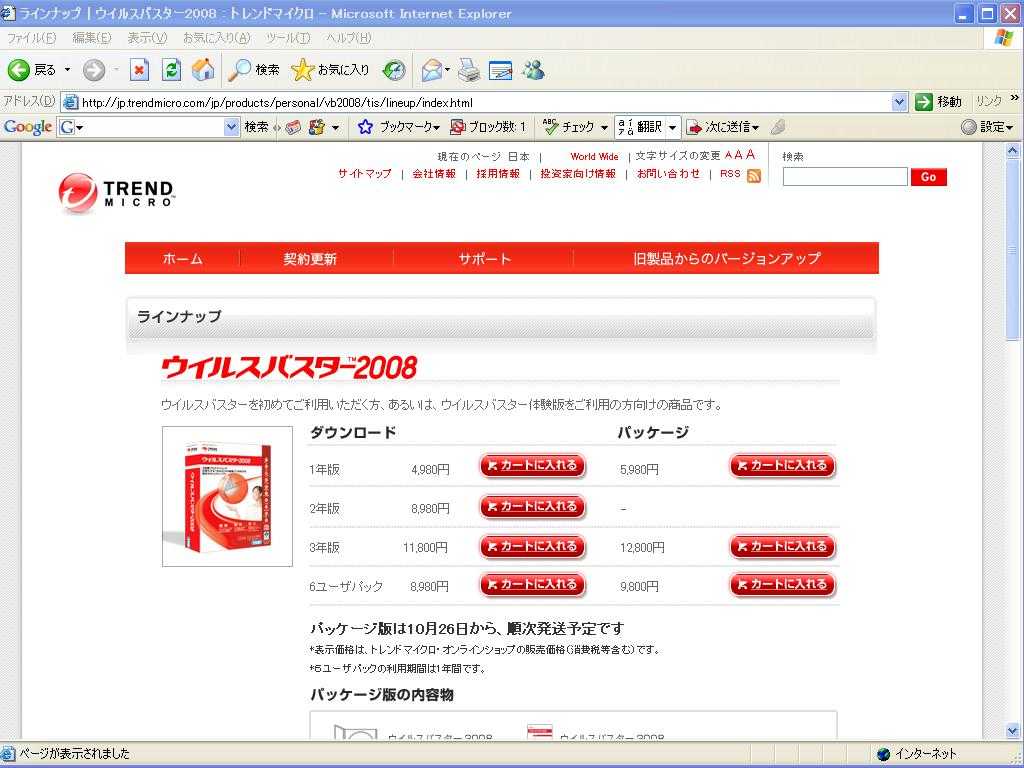Open the Messenger people icon
Viewport: 1024px width, 768px height.
pyautogui.click(x=533, y=70)
